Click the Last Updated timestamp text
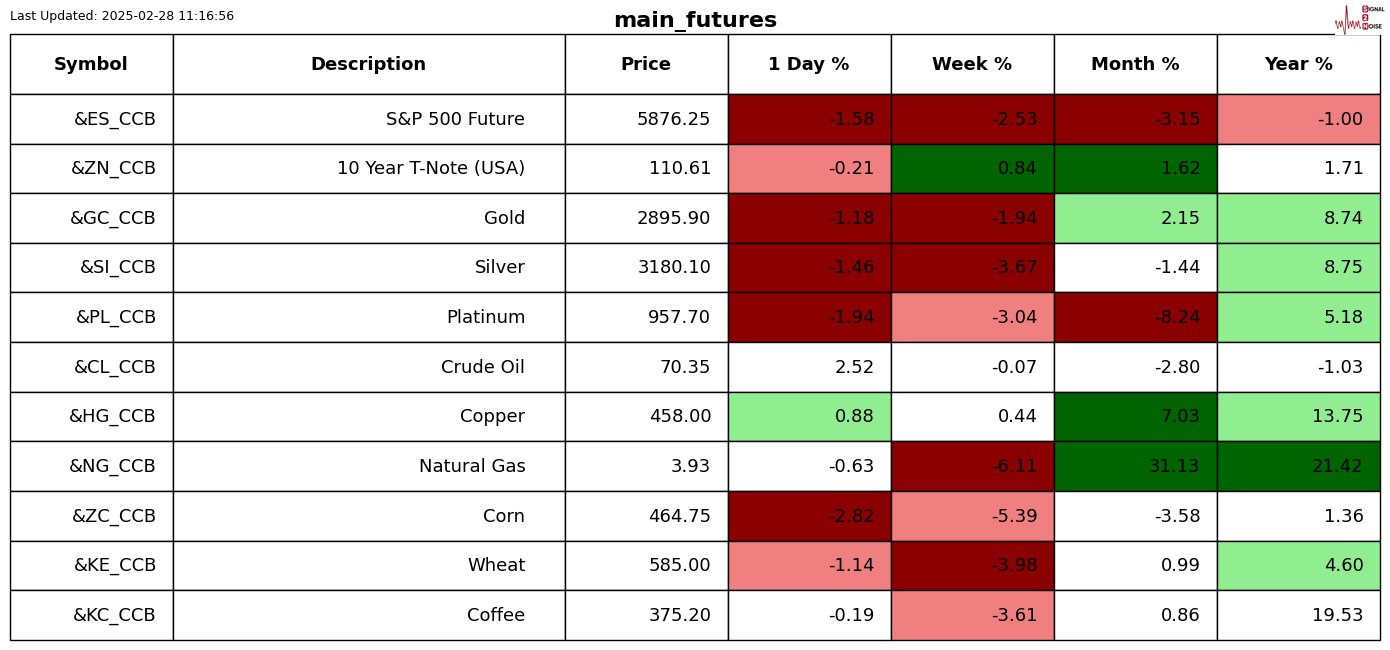Viewport: 1390px width, 650px height. click(122, 16)
